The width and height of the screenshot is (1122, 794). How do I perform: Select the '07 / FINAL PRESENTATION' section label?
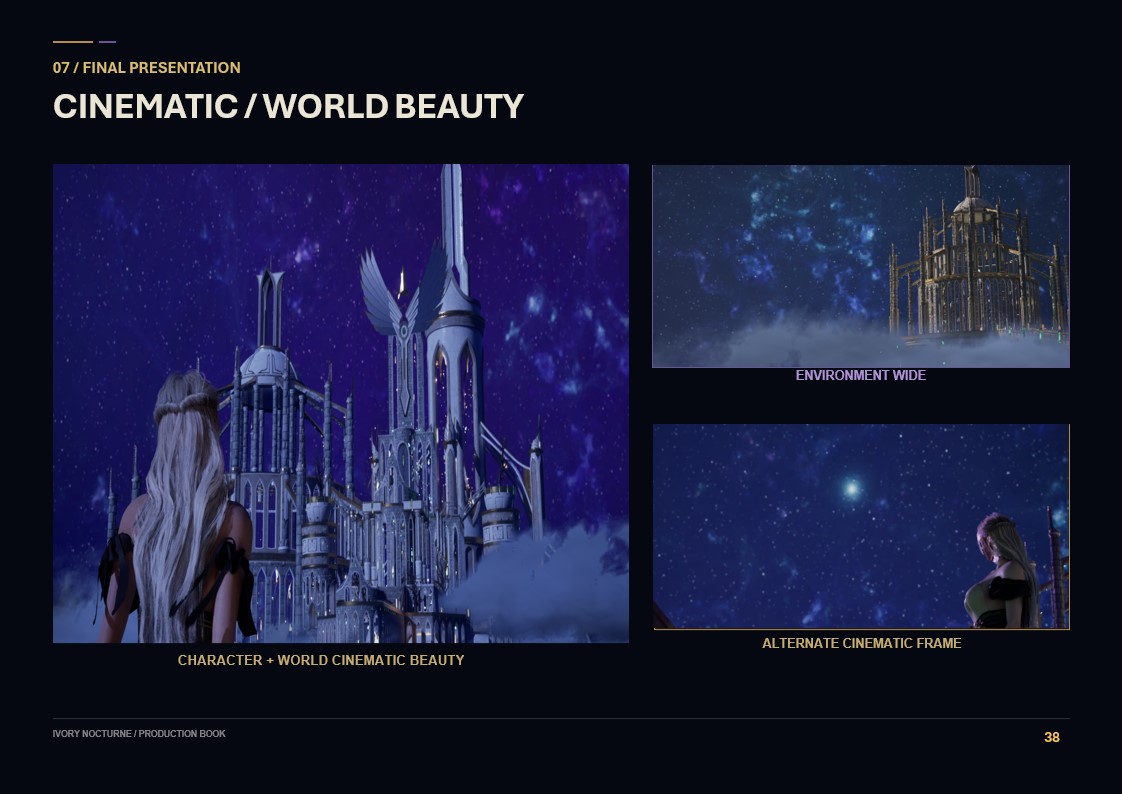tap(147, 68)
